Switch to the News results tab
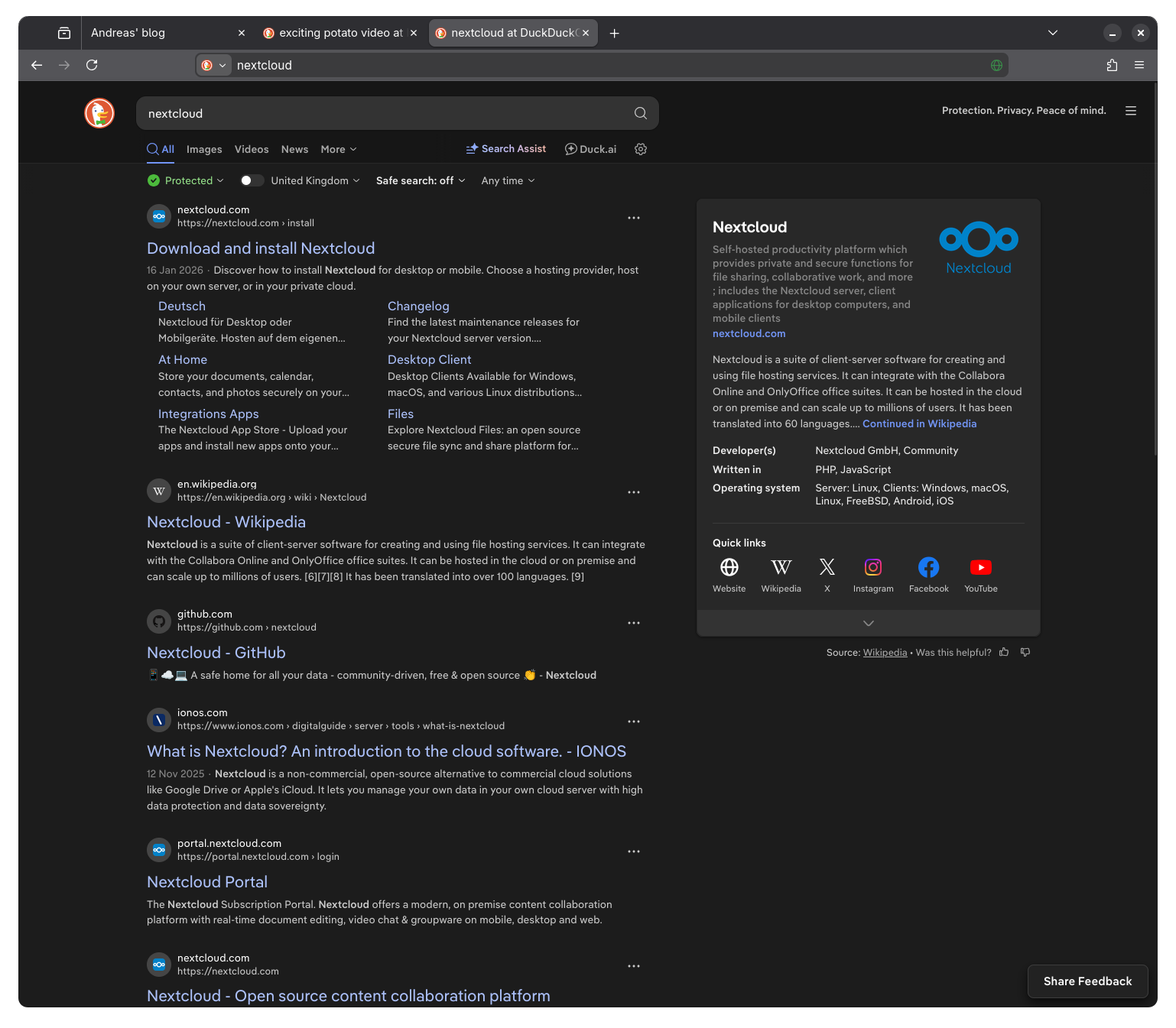Image resolution: width=1176 pixels, height=1028 pixels. [x=294, y=149]
